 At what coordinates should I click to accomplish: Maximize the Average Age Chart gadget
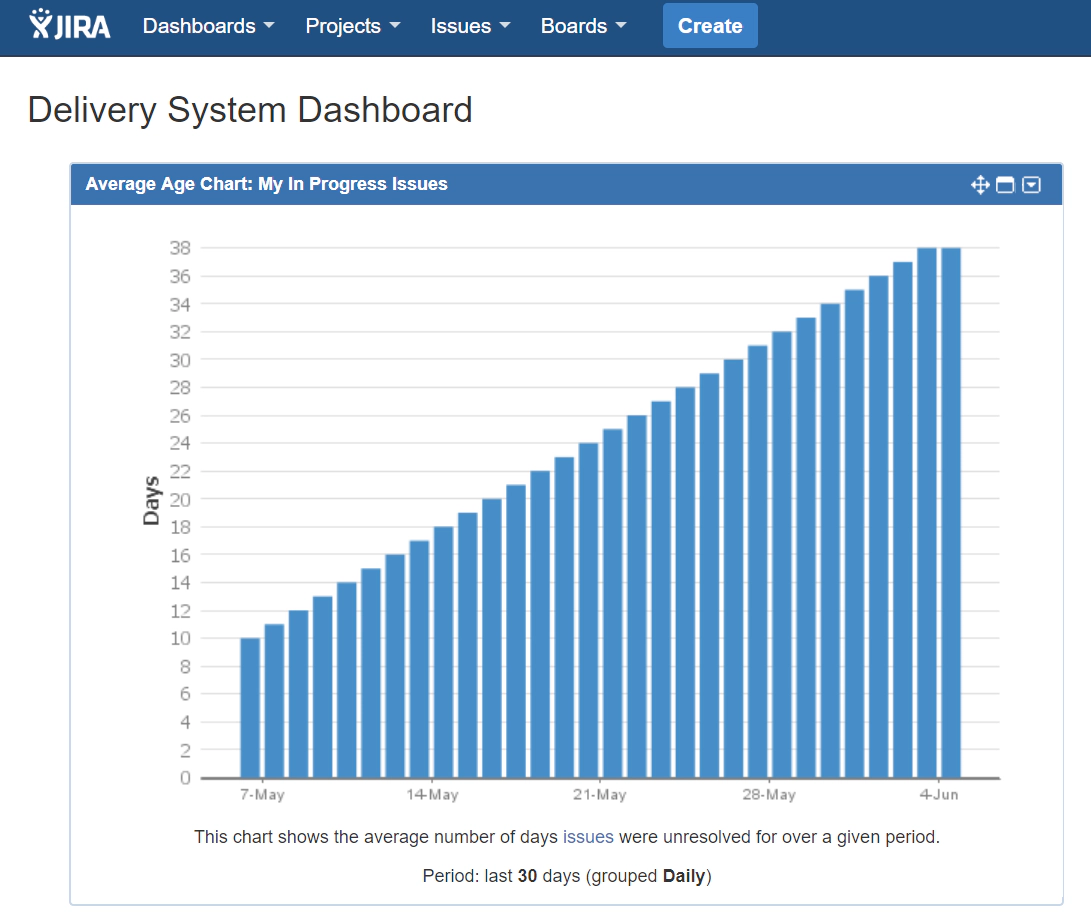1005,184
